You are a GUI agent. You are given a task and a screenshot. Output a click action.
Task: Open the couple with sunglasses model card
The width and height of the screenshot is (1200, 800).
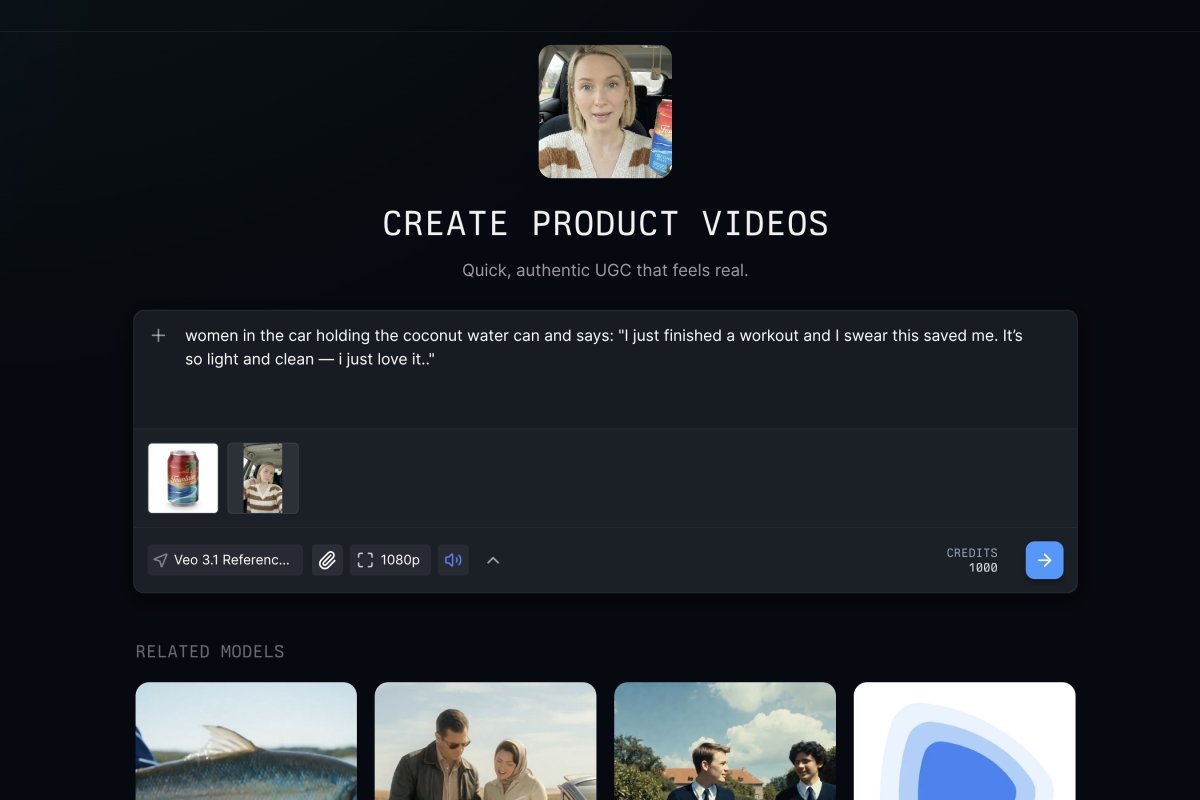[x=485, y=741]
